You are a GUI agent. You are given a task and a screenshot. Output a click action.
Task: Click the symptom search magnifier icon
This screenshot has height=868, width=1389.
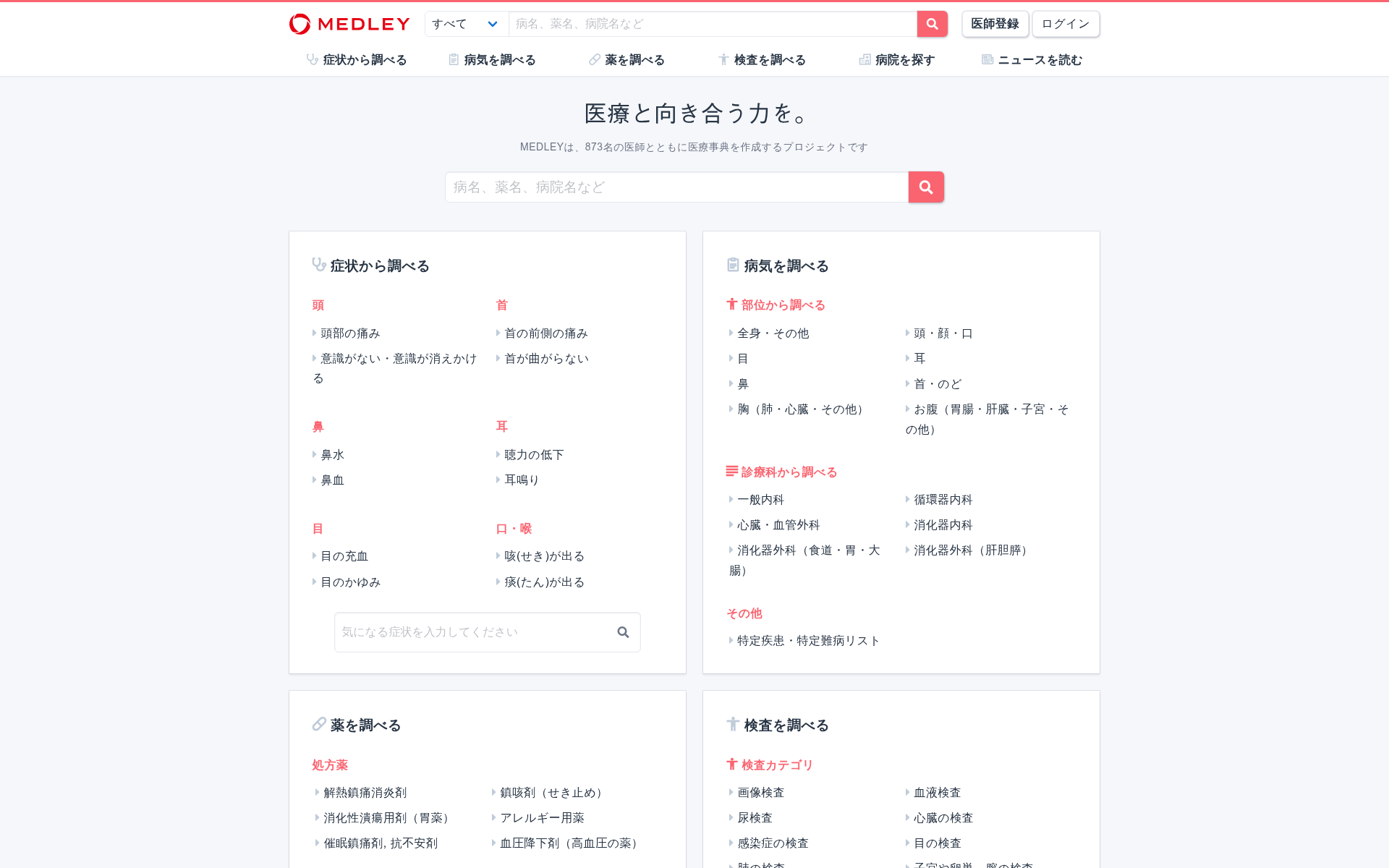pos(623,632)
